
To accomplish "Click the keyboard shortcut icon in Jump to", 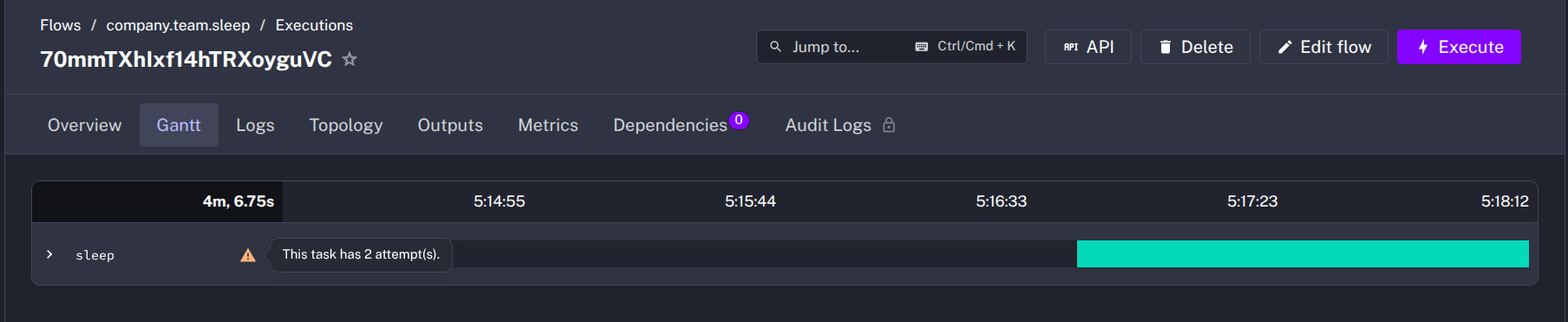I will [922, 47].
